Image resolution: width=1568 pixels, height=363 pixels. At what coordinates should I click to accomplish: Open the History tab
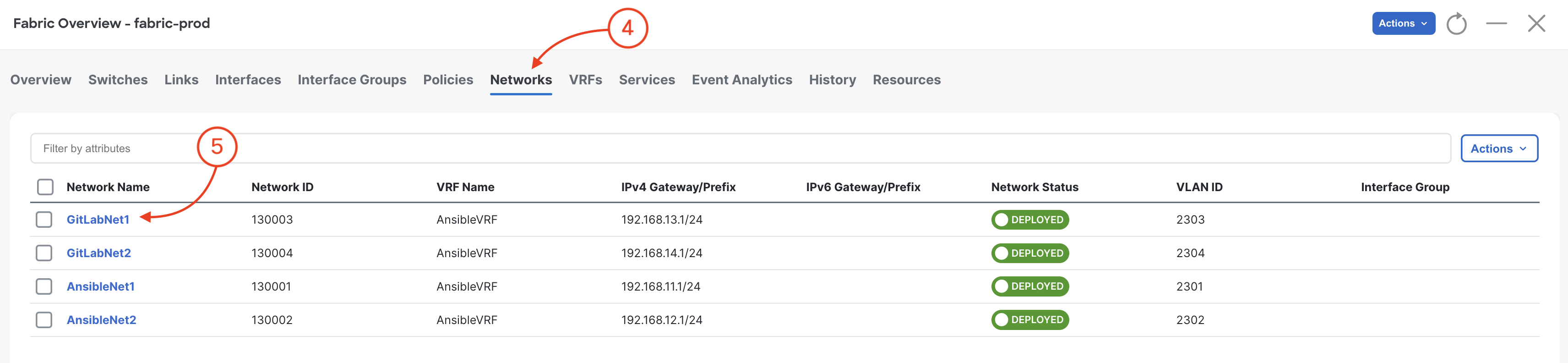click(x=832, y=80)
